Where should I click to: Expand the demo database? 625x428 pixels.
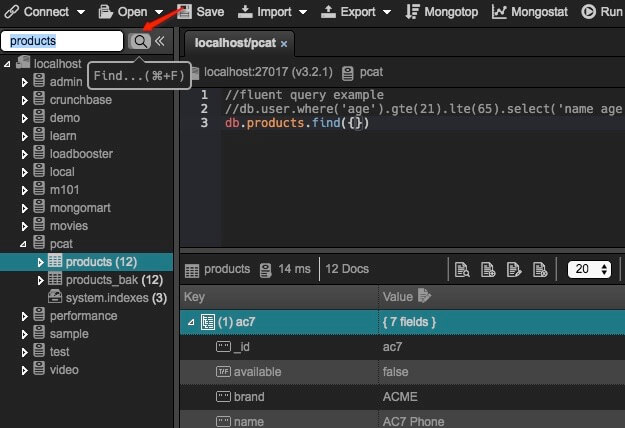(24, 118)
